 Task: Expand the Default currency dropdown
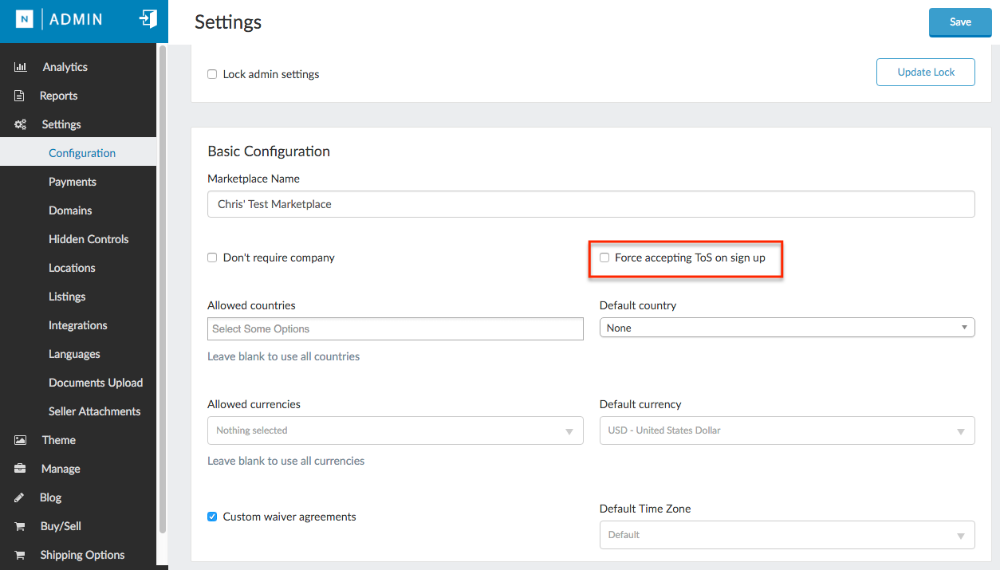click(787, 431)
